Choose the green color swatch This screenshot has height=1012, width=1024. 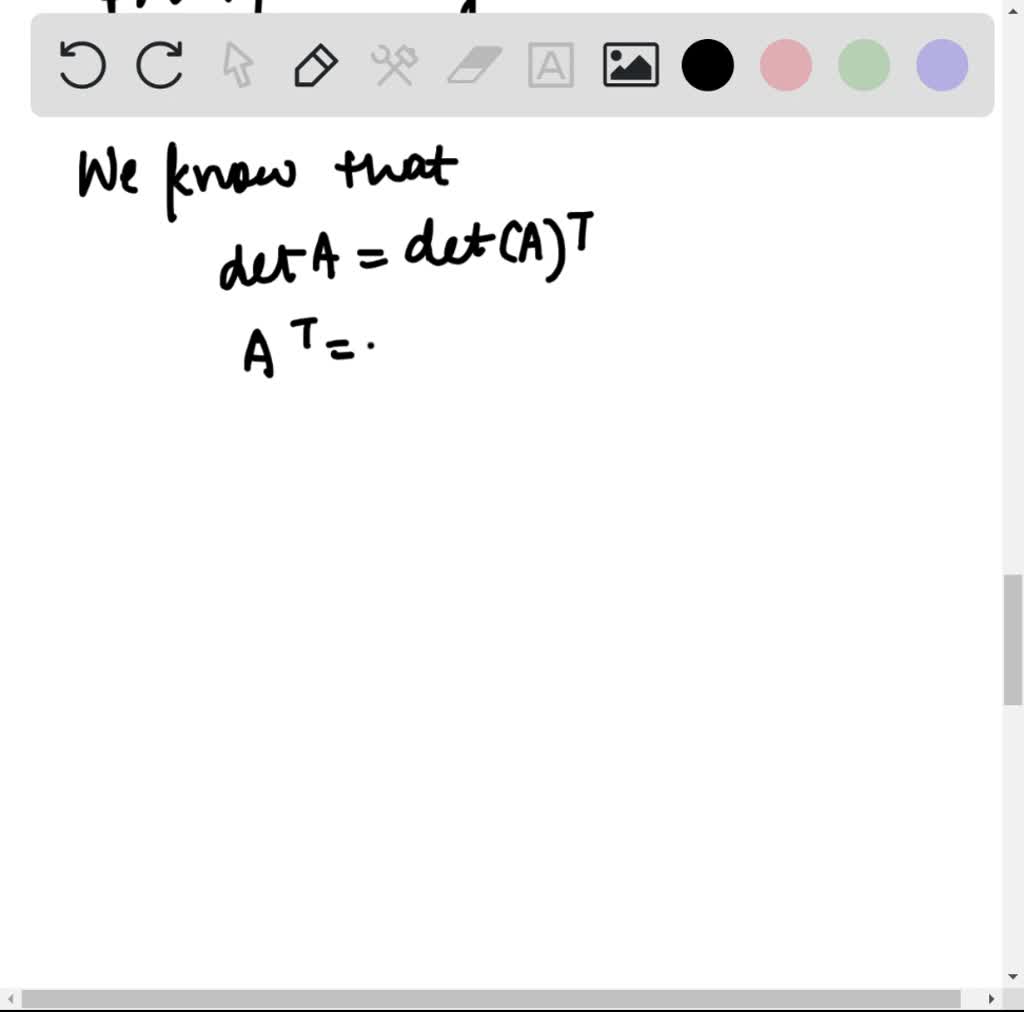[x=863, y=65]
